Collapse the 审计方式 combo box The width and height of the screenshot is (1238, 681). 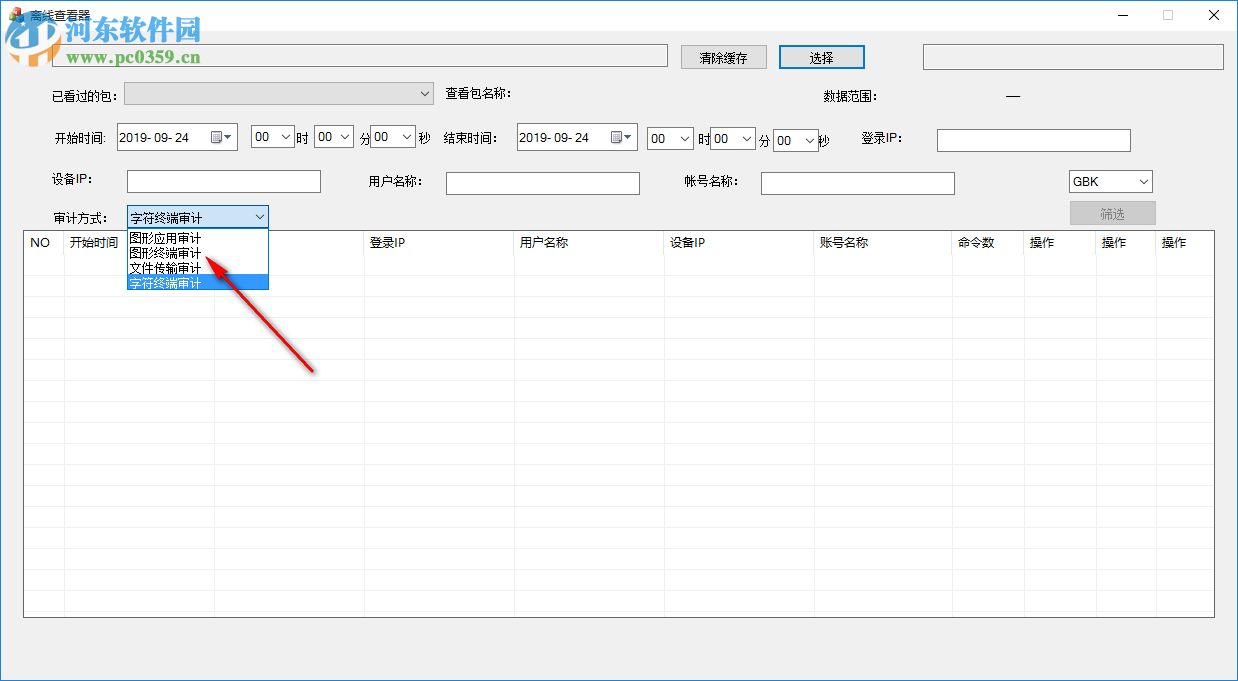pyautogui.click(x=259, y=217)
